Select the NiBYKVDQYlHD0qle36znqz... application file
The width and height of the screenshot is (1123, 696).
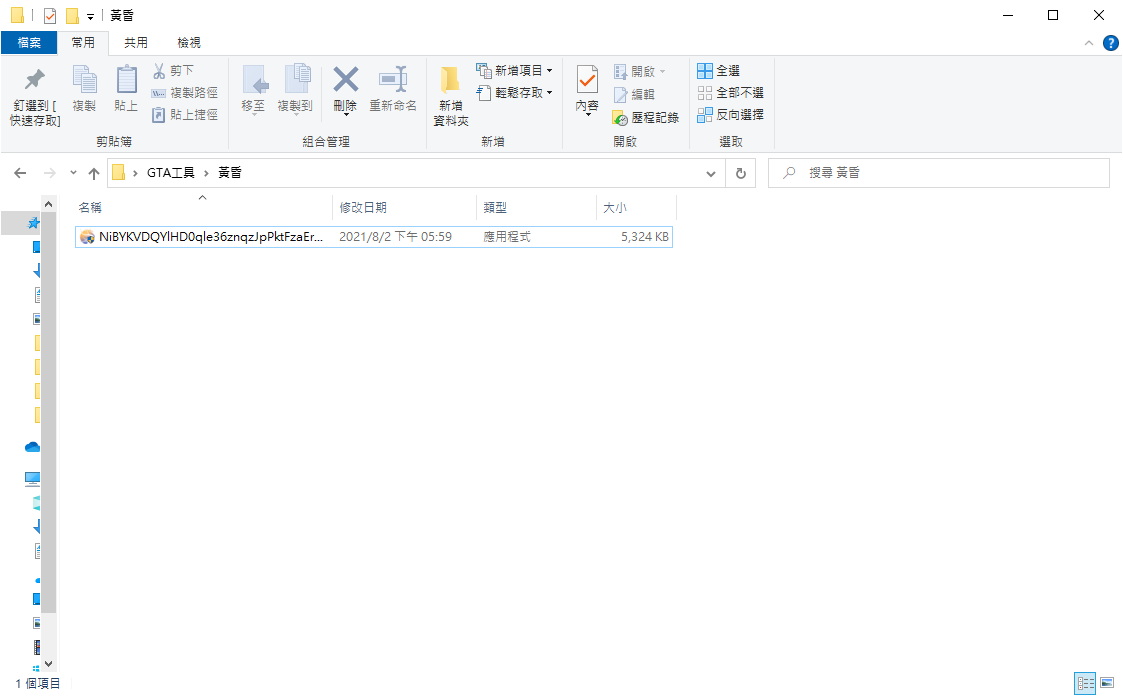point(374,237)
